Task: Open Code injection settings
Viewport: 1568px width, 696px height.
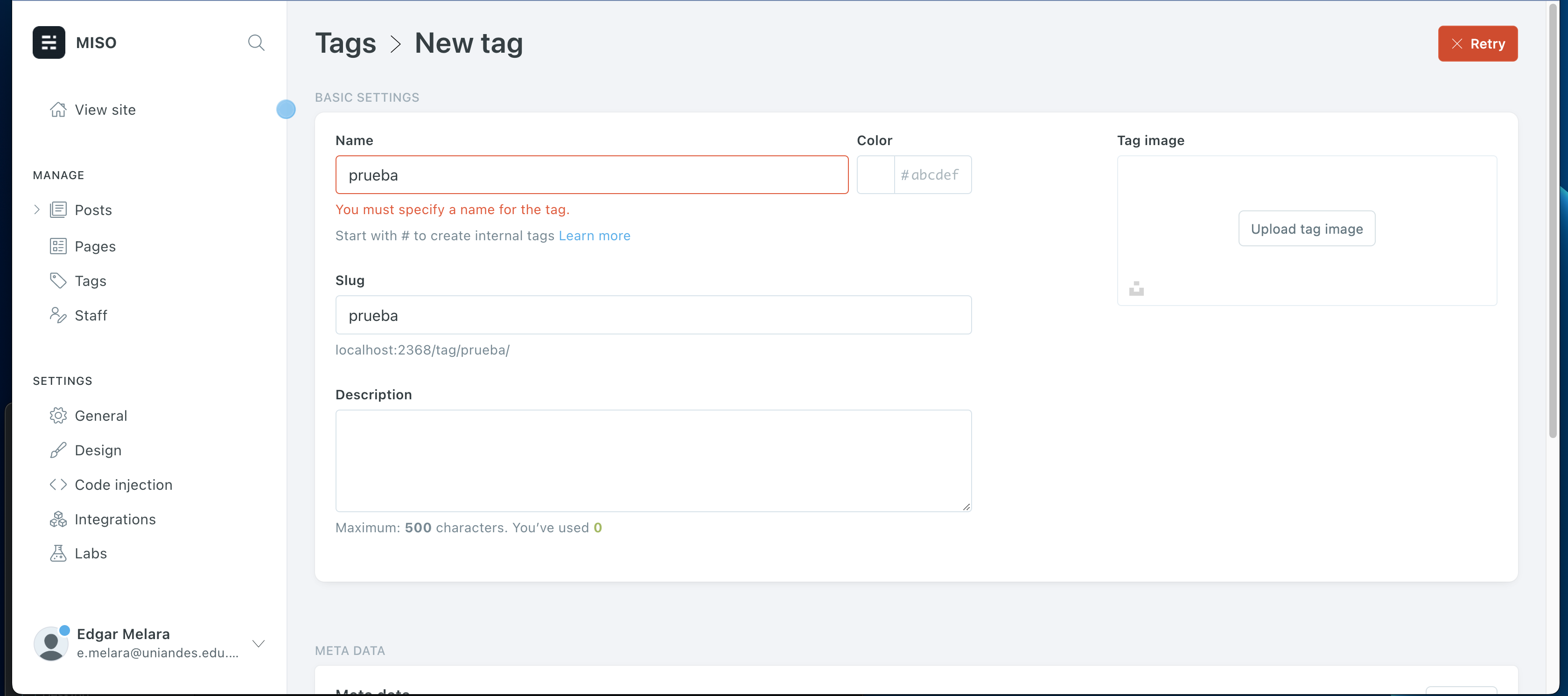Action: [x=123, y=485]
